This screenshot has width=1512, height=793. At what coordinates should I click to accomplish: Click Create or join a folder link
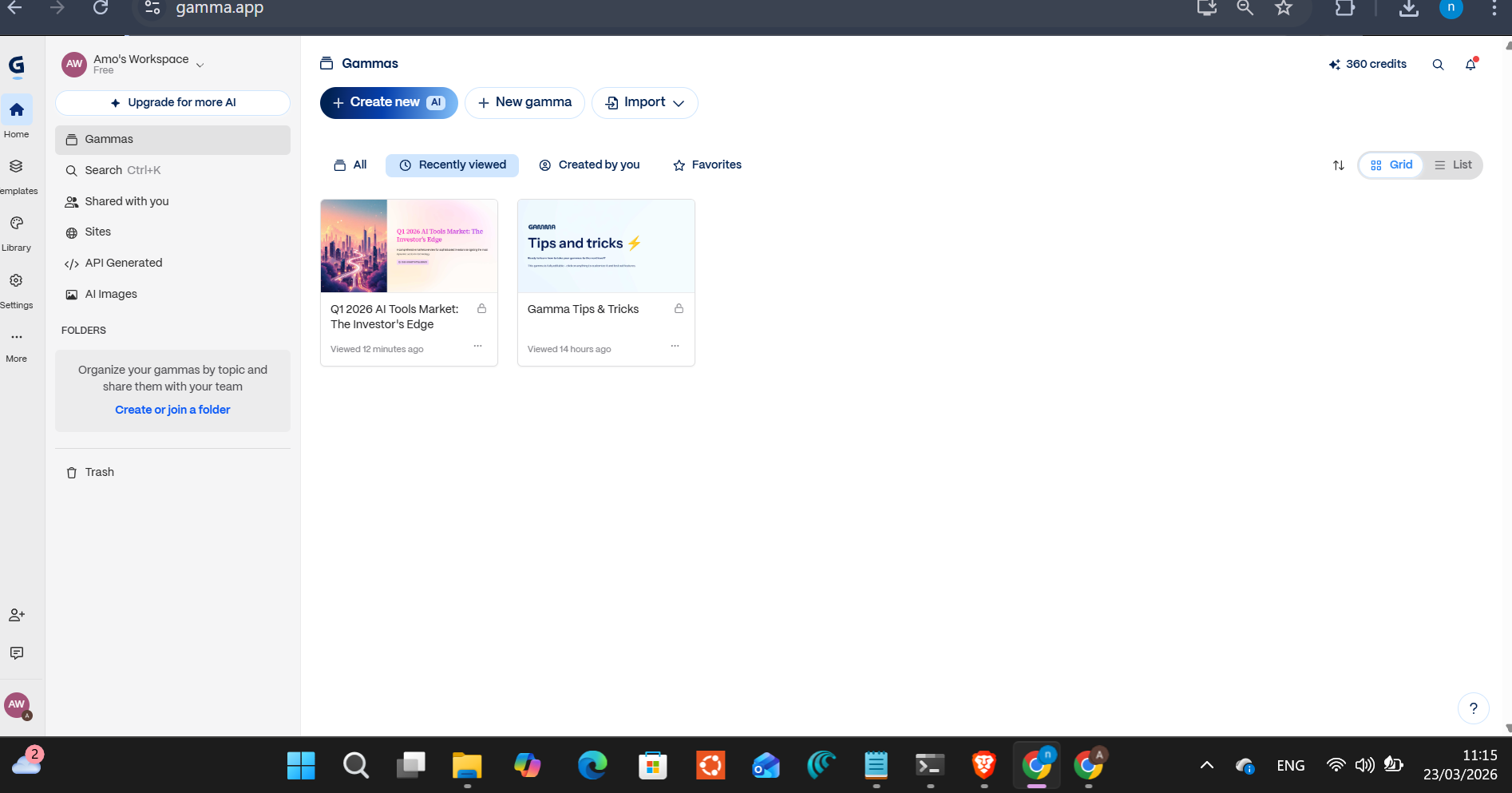[172, 410]
